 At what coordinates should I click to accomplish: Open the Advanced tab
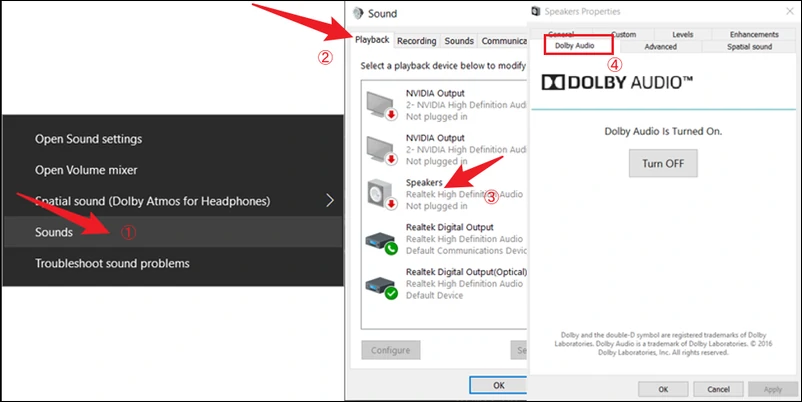[x=660, y=47]
